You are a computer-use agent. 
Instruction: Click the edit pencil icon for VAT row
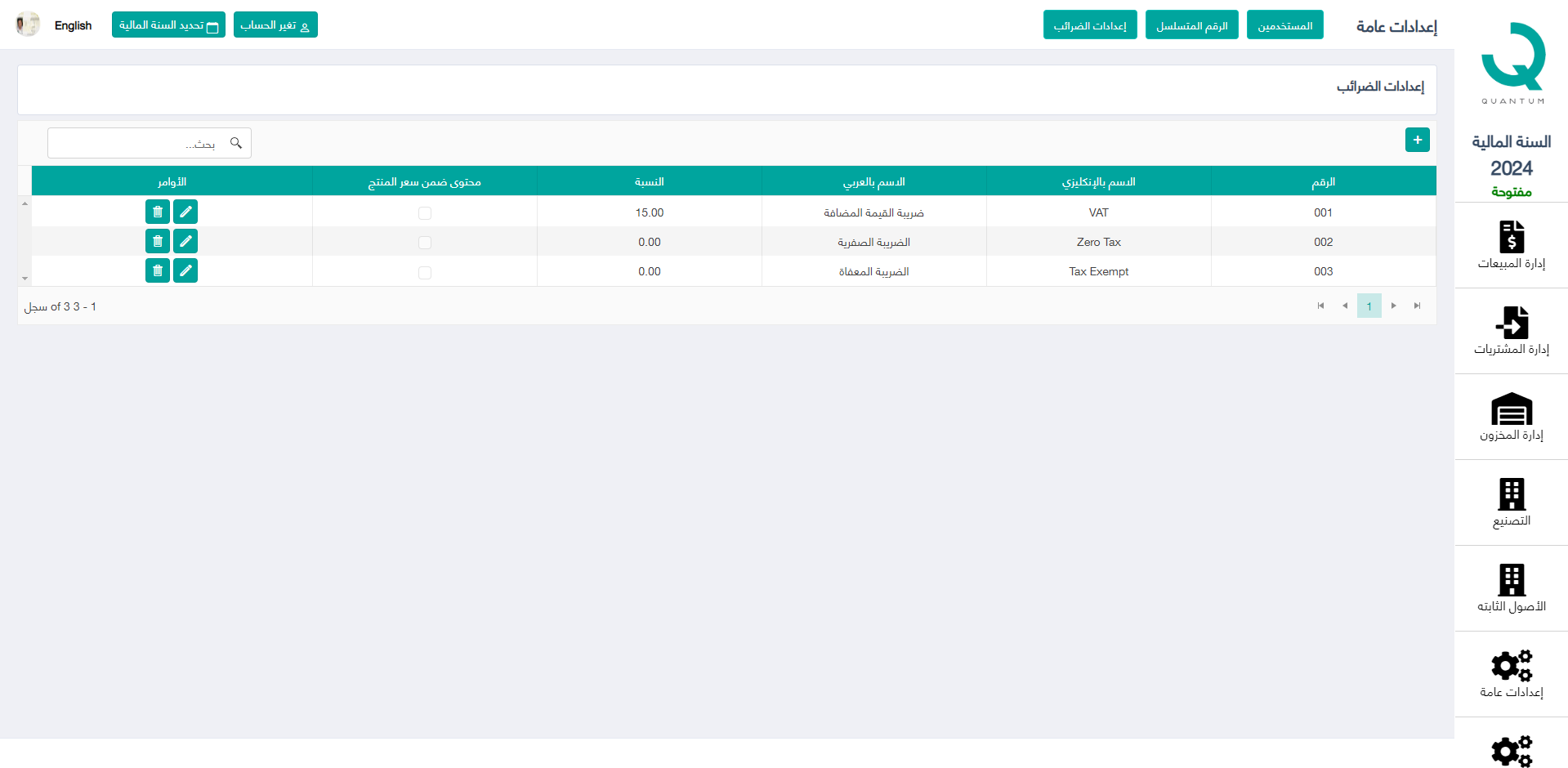pos(185,212)
